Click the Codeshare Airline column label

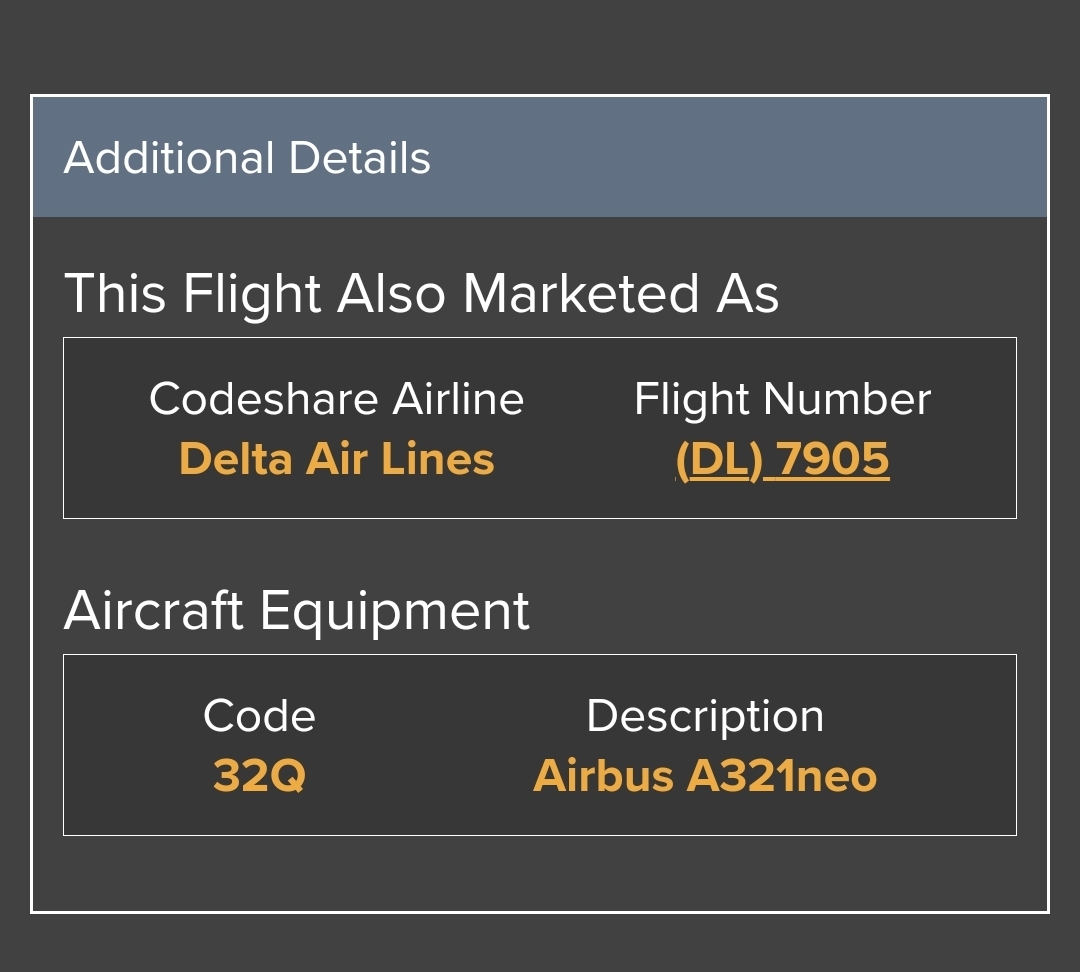pyautogui.click(x=337, y=399)
